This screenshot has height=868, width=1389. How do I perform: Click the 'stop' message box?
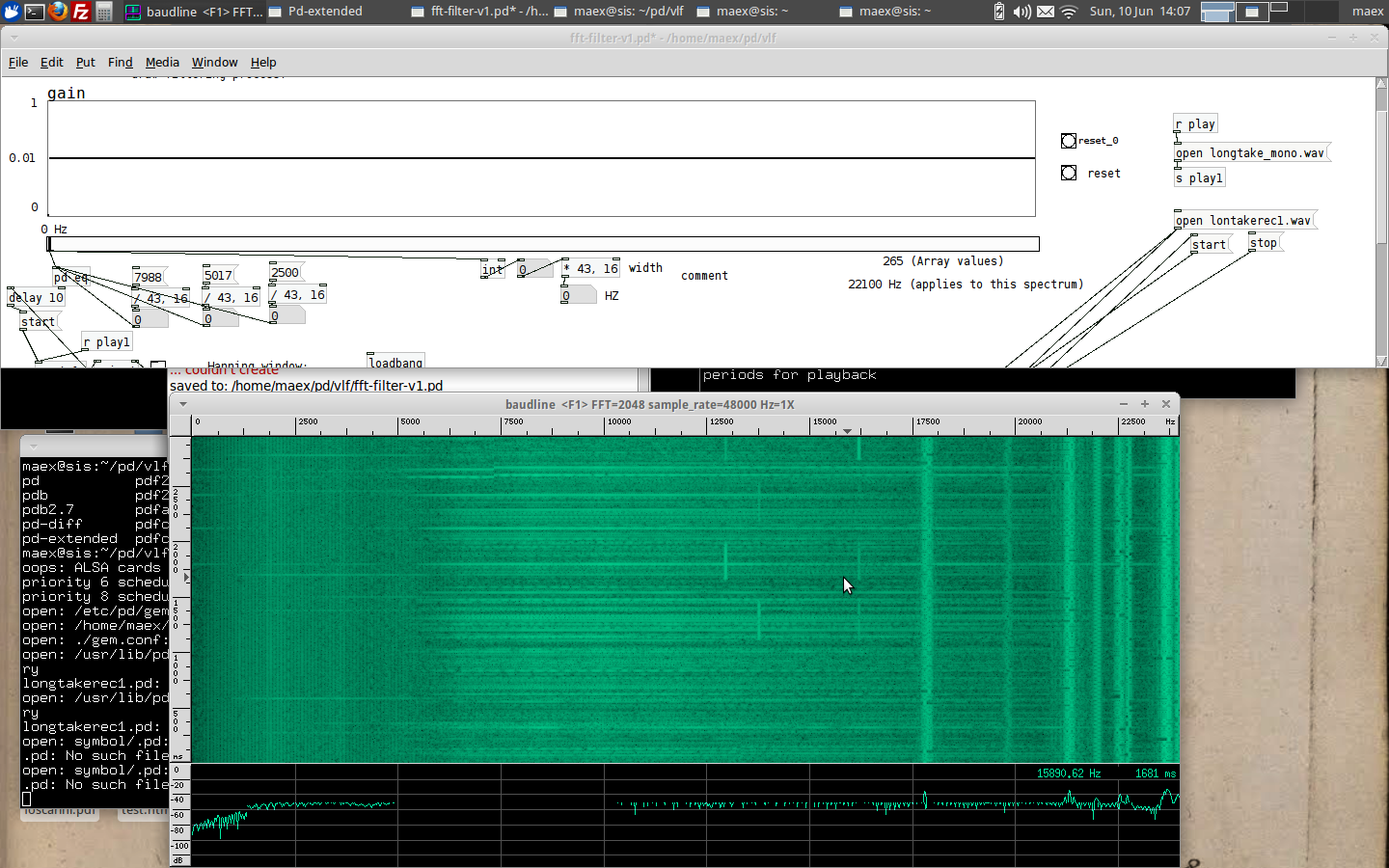click(x=1264, y=243)
